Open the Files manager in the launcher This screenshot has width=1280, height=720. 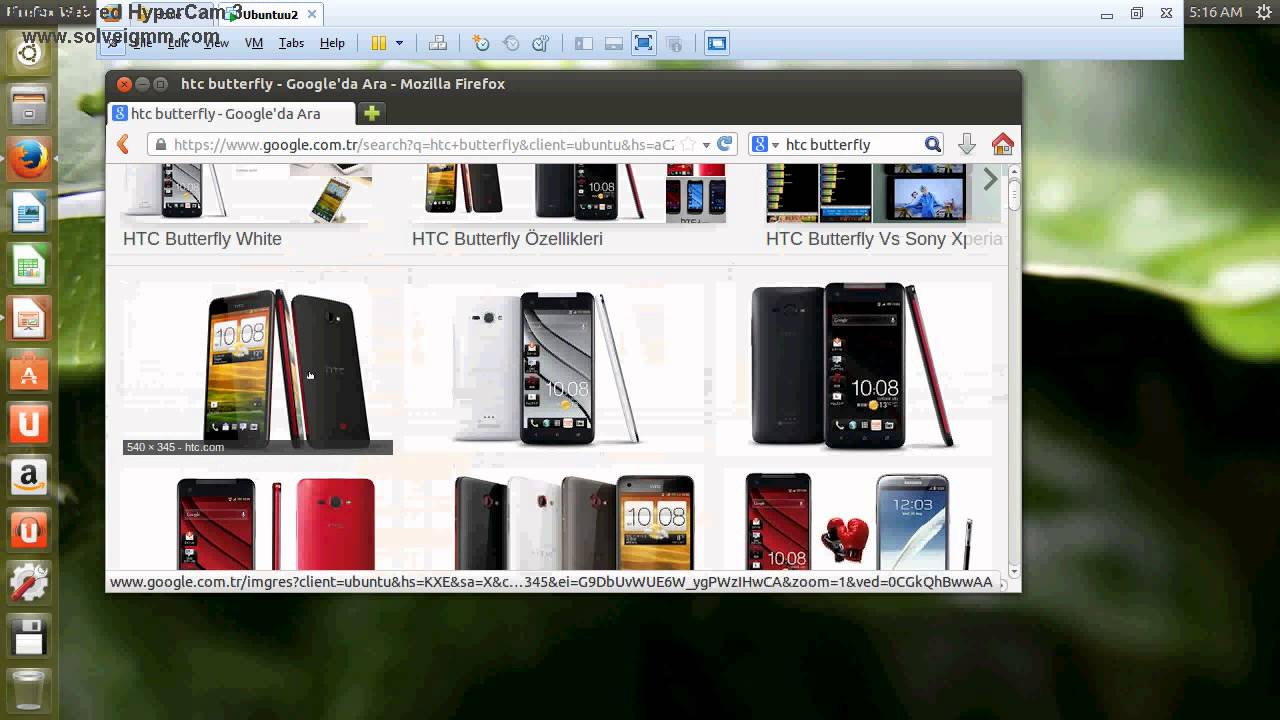pyautogui.click(x=29, y=105)
